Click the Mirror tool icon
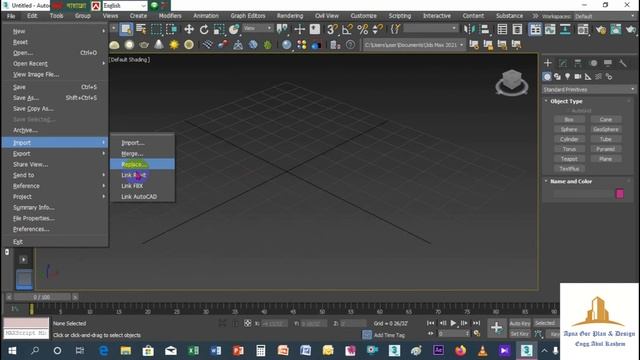 tap(470, 29)
